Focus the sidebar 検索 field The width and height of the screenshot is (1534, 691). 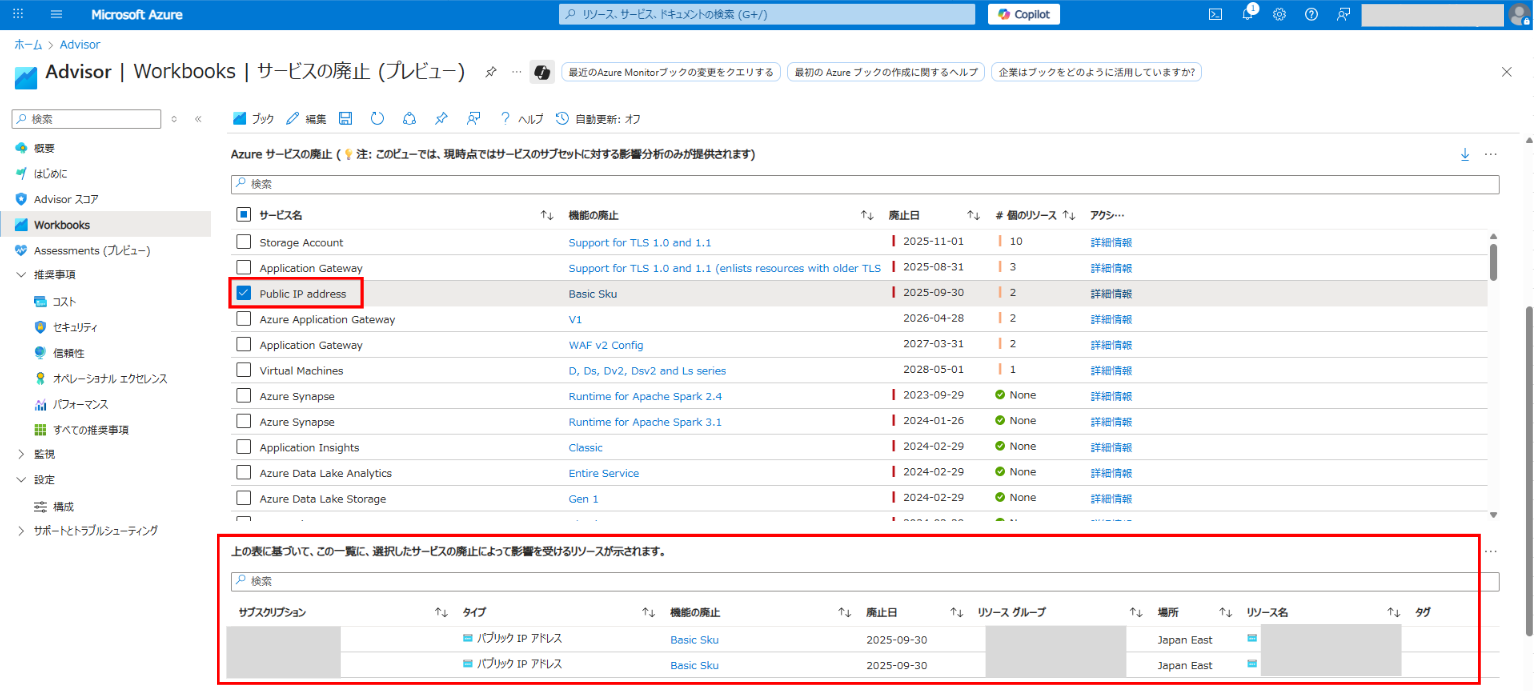[x=86, y=119]
